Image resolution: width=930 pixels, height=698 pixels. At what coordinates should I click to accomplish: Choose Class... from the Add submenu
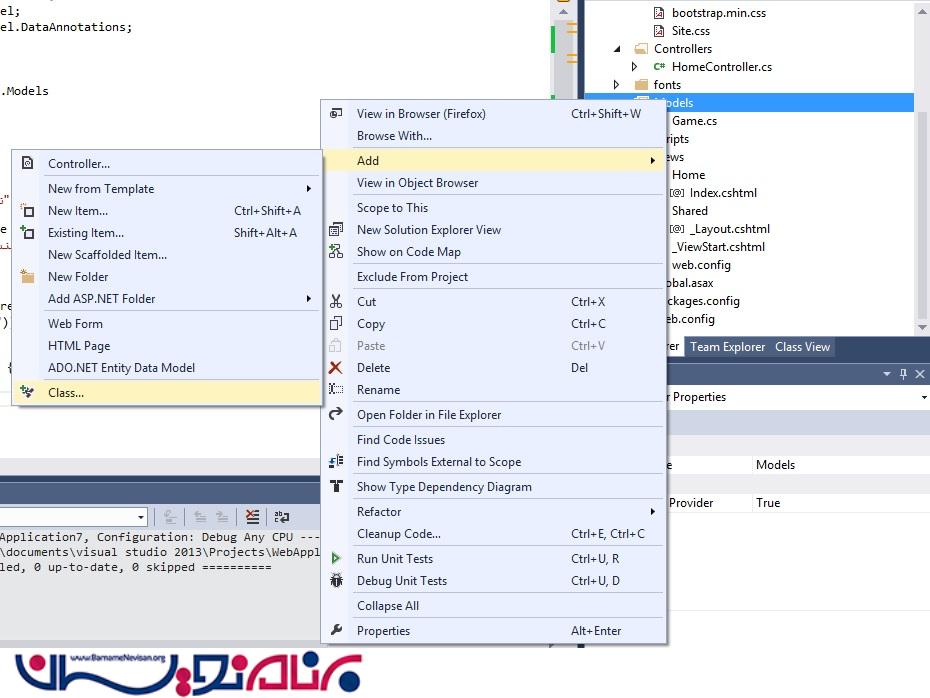[66, 393]
